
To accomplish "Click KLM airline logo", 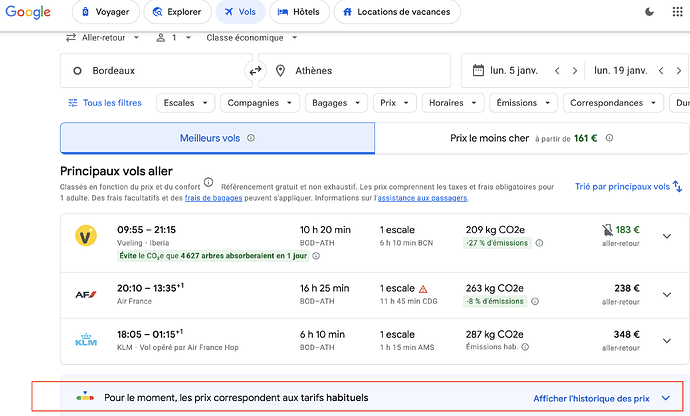I will (86, 340).
